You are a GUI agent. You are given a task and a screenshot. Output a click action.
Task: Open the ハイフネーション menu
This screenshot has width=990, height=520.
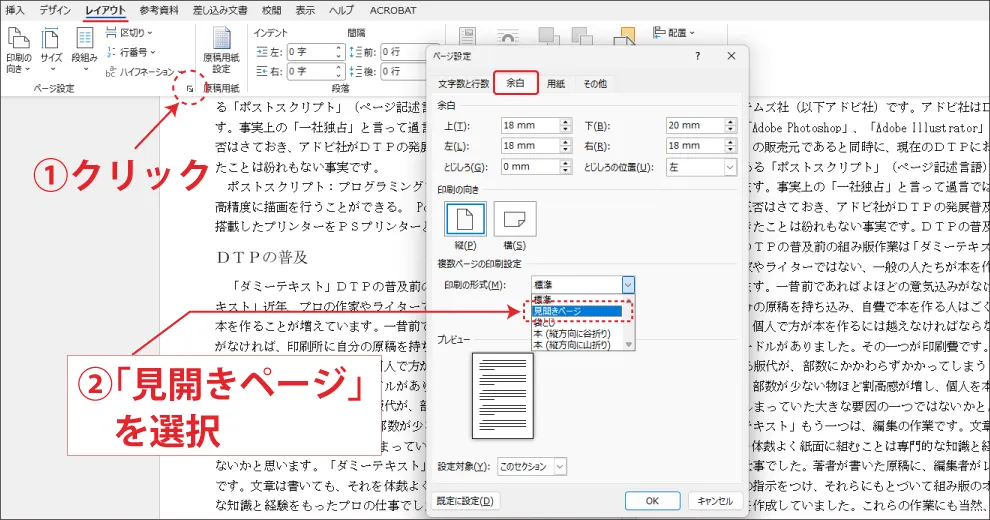[x=145, y=71]
